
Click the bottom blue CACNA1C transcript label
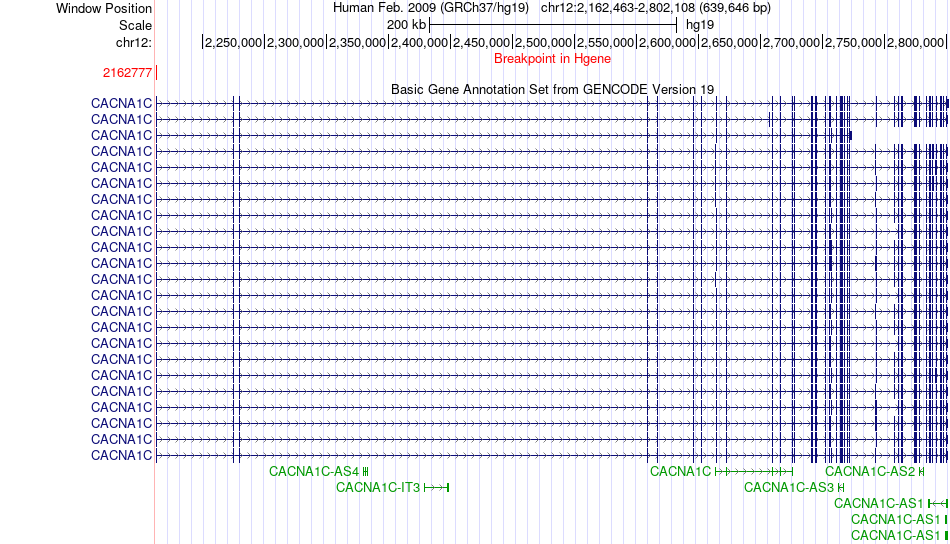[121, 455]
